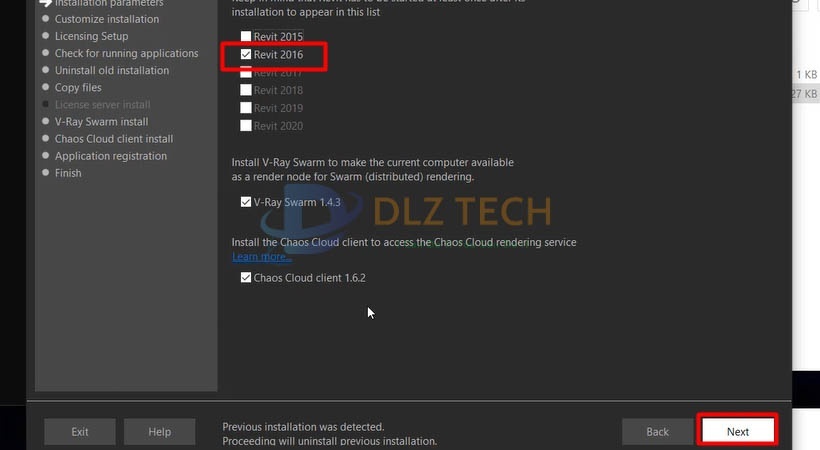Viewport: 820px width, 450px height.
Task: Go to previous step with Back
Action: [x=657, y=431]
